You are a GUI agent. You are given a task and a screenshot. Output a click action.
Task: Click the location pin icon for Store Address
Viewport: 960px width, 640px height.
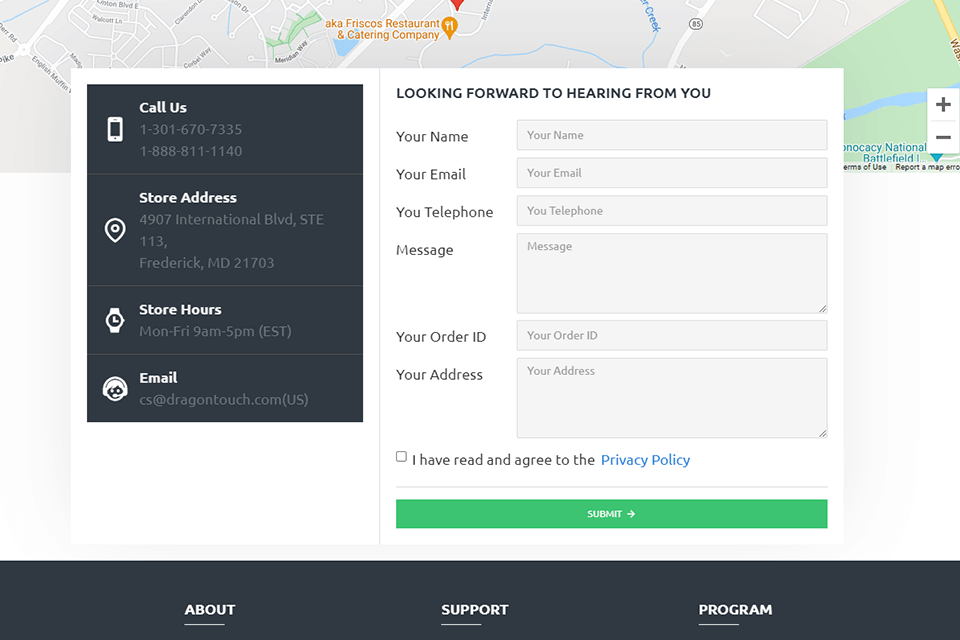[115, 230]
